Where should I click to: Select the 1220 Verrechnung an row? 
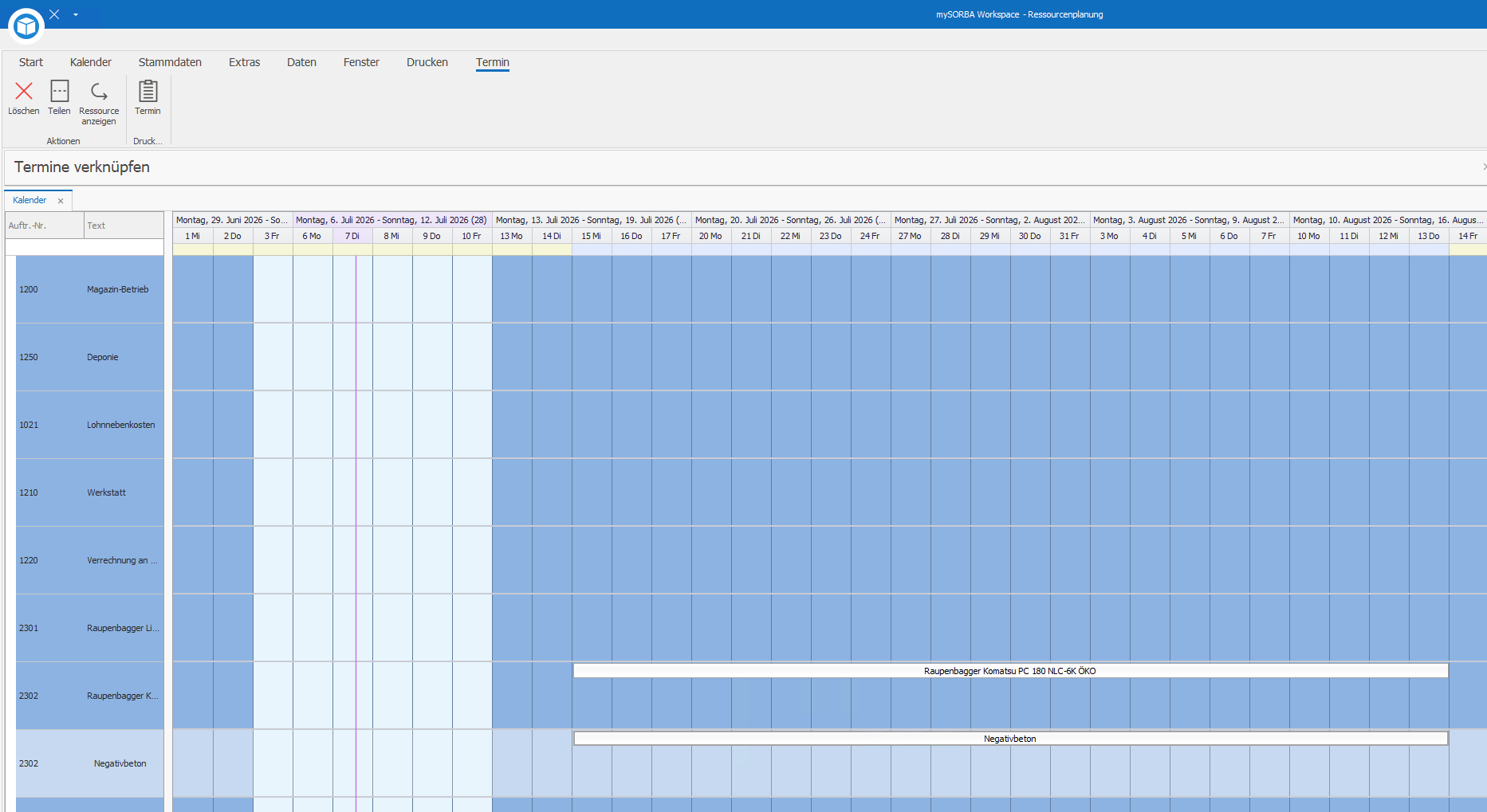(x=89, y=560)
